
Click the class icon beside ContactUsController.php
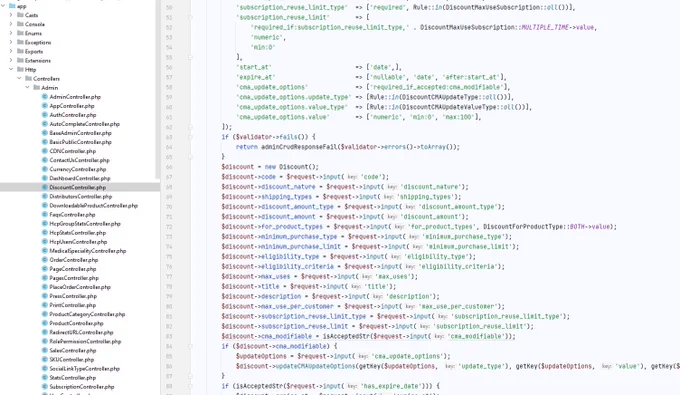click(45, 160)
